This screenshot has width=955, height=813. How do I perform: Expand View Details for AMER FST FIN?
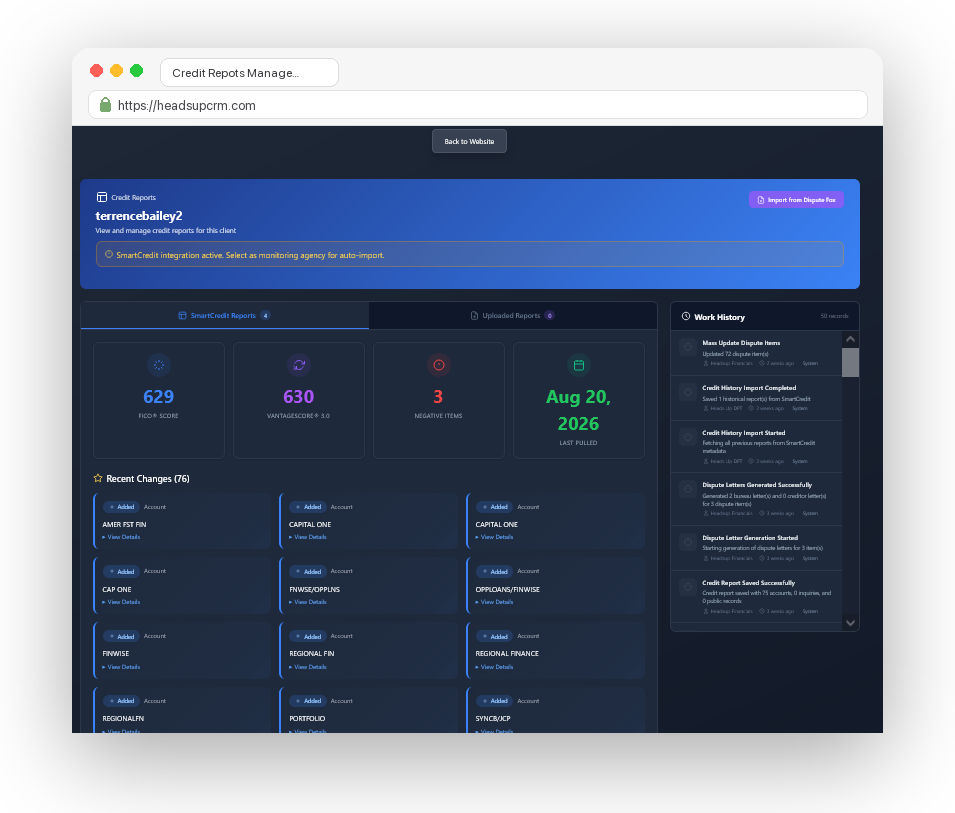121,537
